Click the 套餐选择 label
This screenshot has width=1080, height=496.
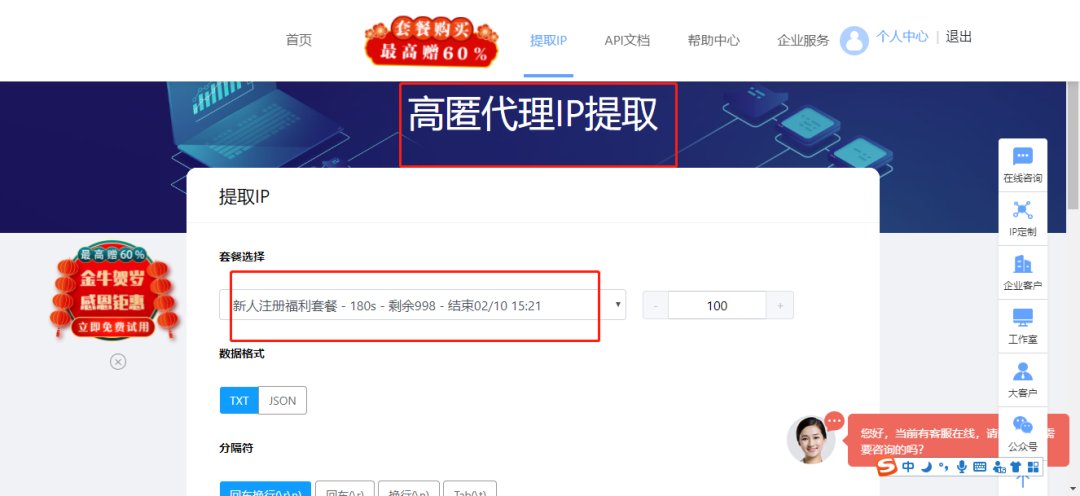tap(242, 257)
